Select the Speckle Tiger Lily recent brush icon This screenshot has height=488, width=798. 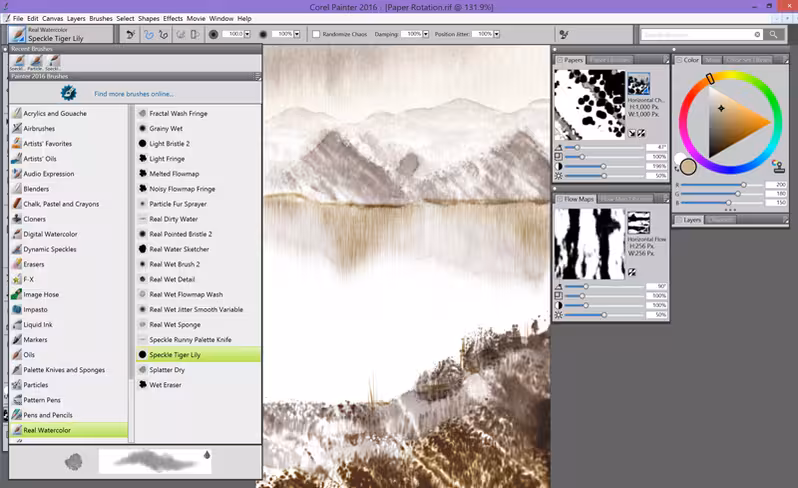click(18, 63)
